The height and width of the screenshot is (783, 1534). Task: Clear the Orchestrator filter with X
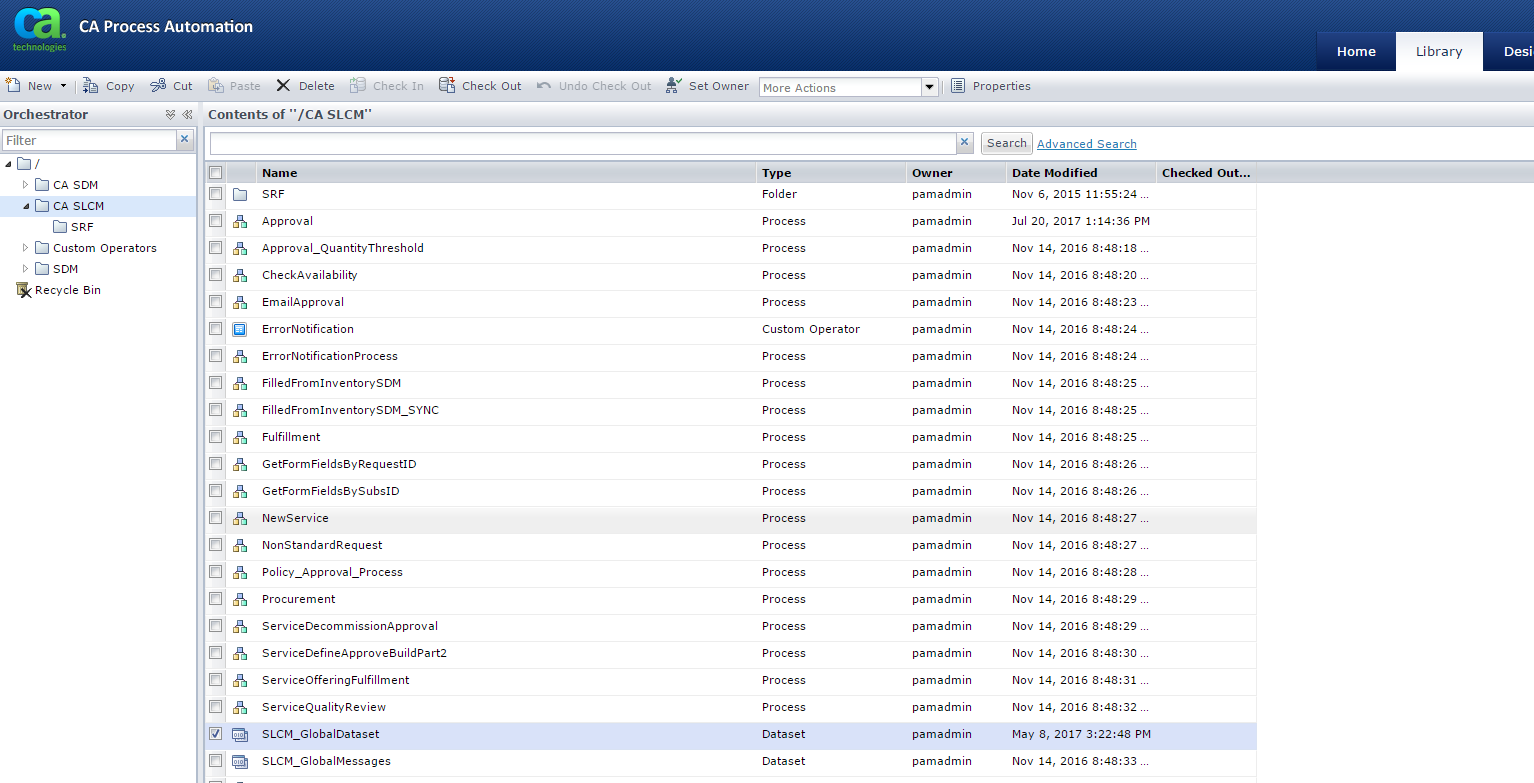pyautogui.click(x=185, y=140)
